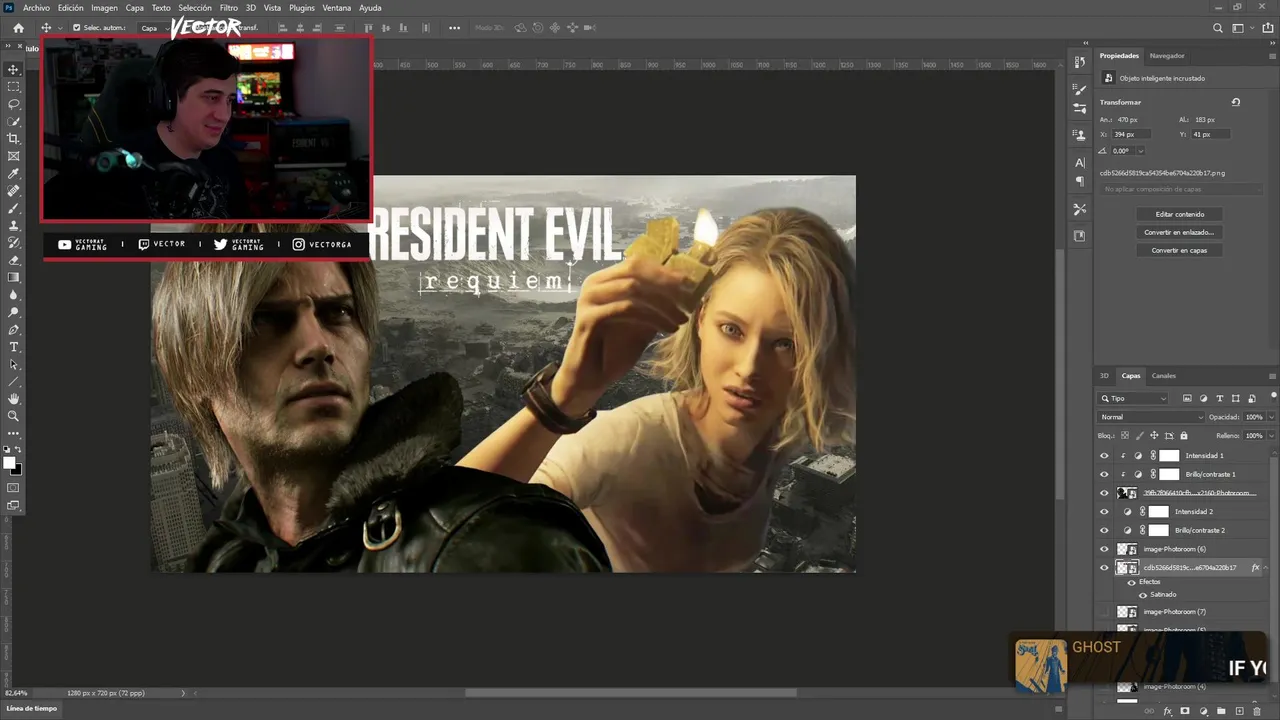
Task: Switch to the 3D panel tab
Action: point(1105,376)
